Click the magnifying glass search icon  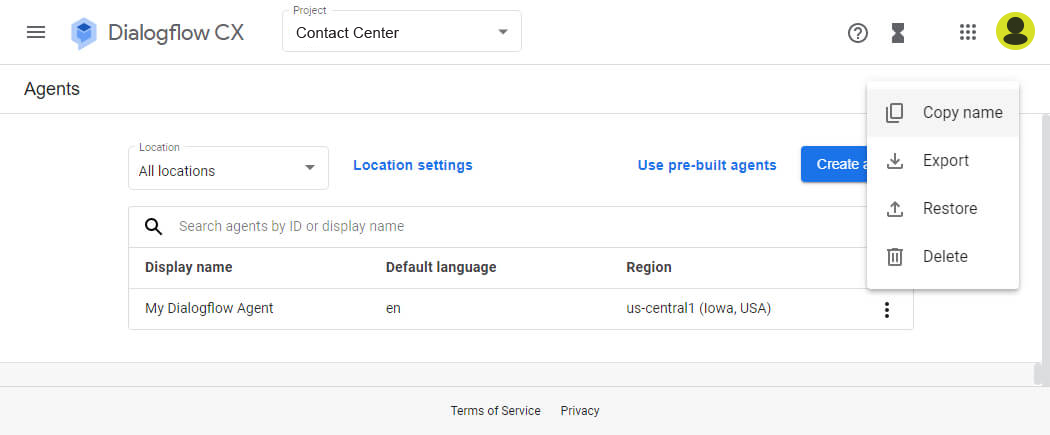click(x=154, y=227)
